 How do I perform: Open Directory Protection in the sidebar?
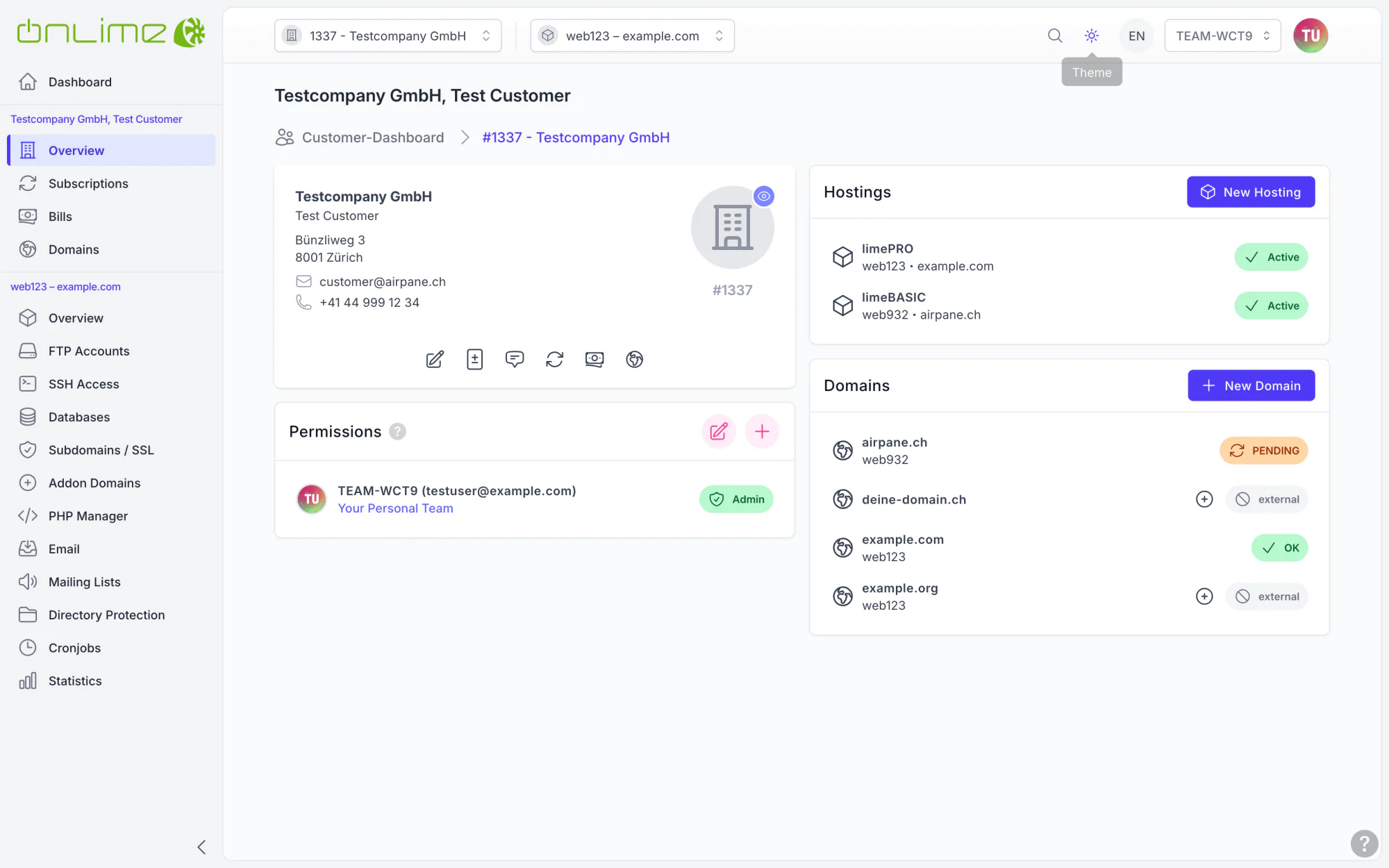[x=111, y=615]
